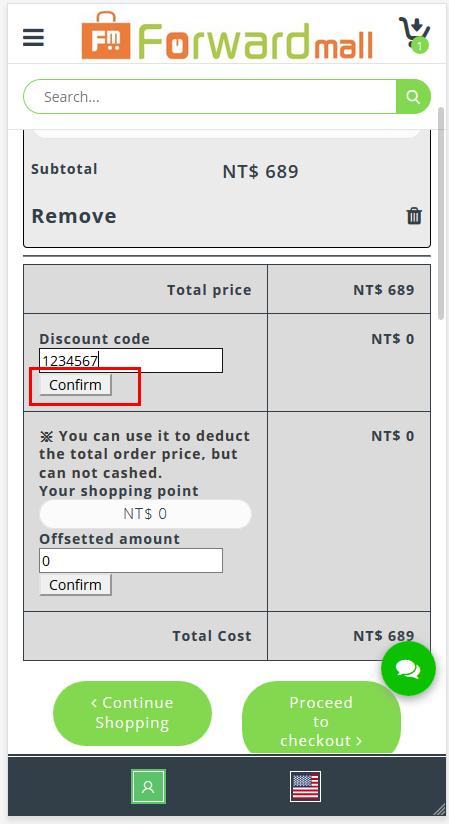449x824 pixels.
Task: Click the Discount code input field
Action: point(131,360)
